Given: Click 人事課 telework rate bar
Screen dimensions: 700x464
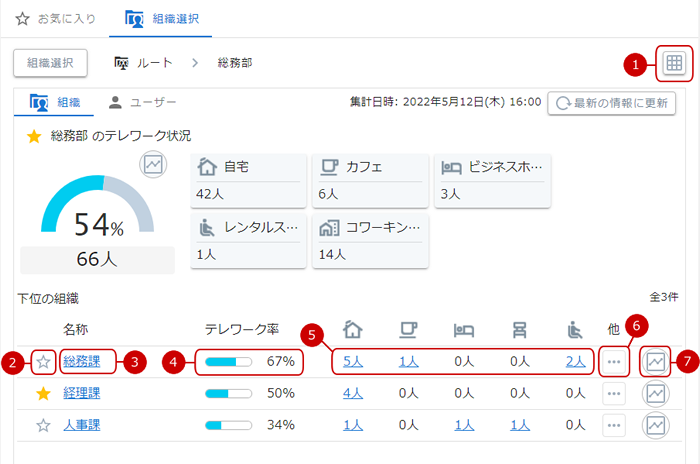Looking at the screenshot, I should pyautogui.click(x=229, y=425).
